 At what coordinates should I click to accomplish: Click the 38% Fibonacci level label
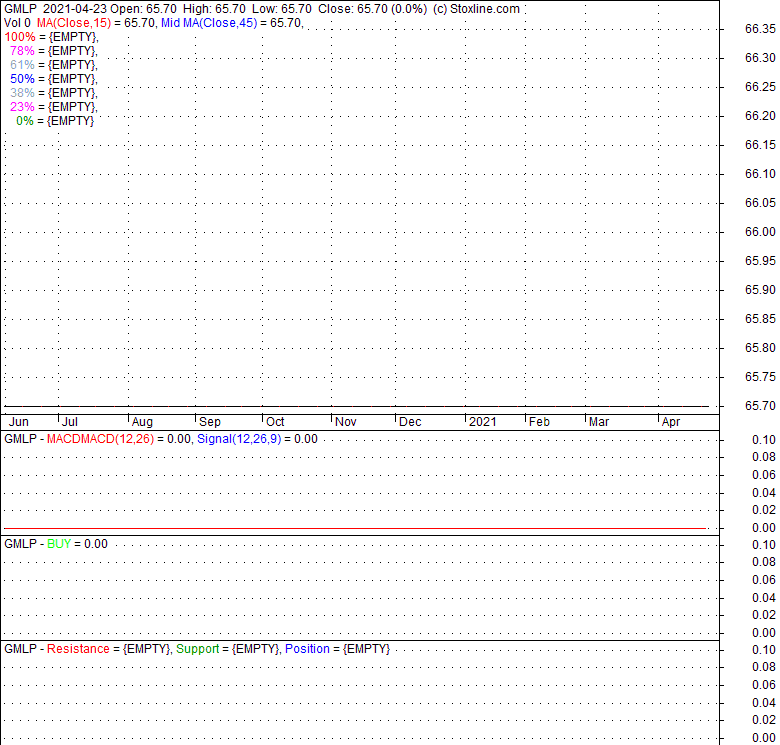22,93
